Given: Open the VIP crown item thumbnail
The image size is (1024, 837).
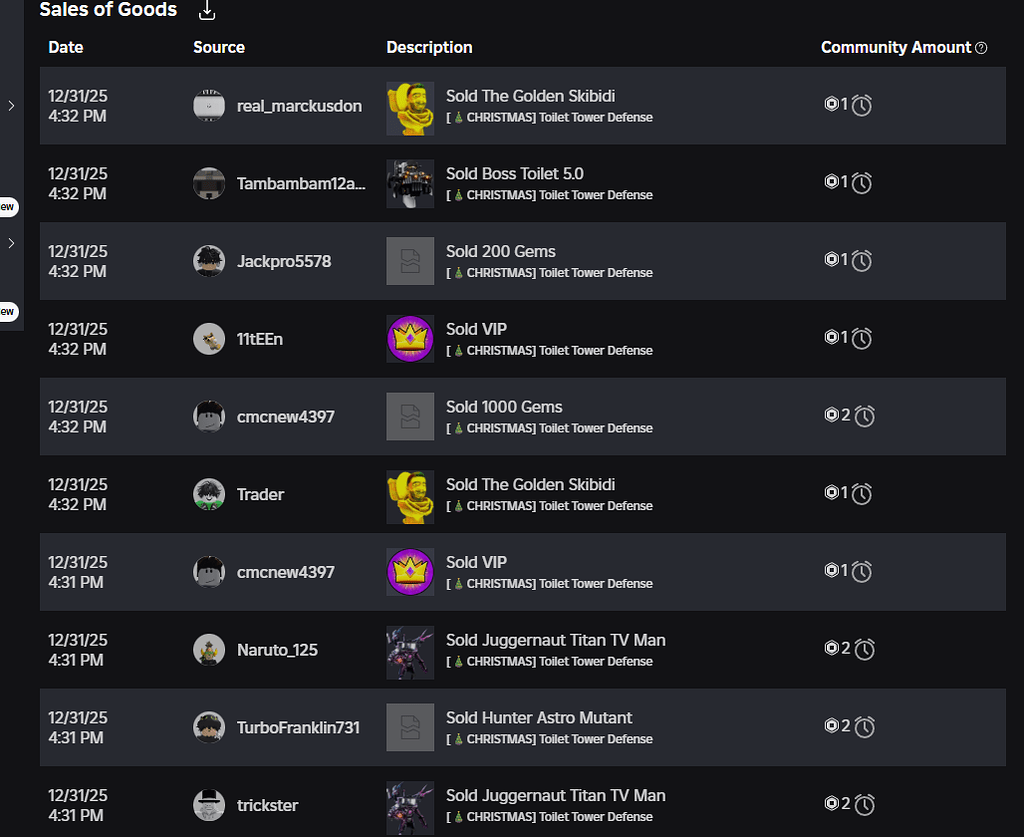Looking at the screenshot, I should (410, 338).
